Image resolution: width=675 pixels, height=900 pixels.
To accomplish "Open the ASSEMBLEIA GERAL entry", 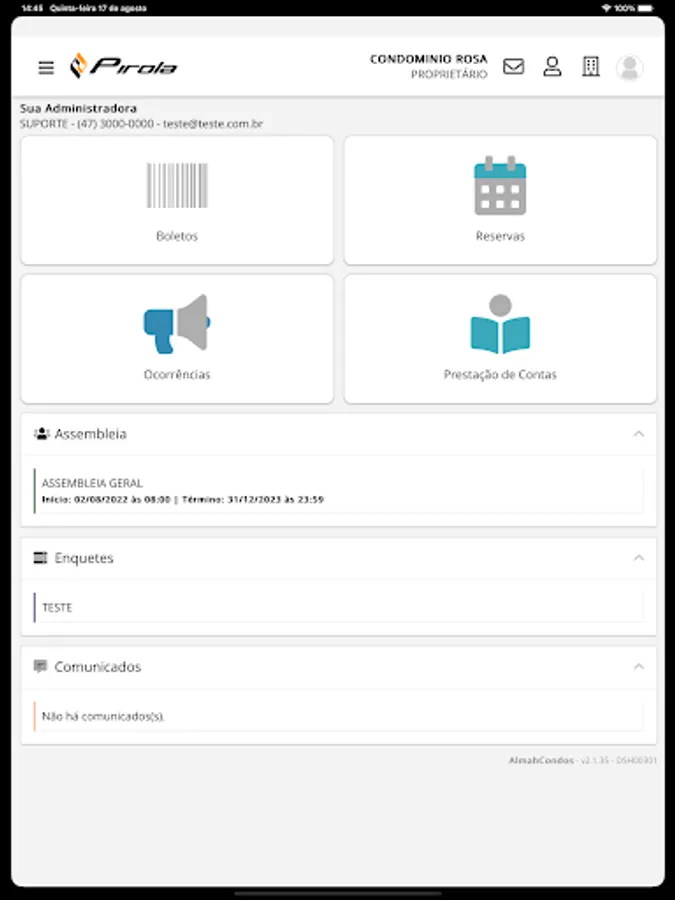I will [339, 491].
